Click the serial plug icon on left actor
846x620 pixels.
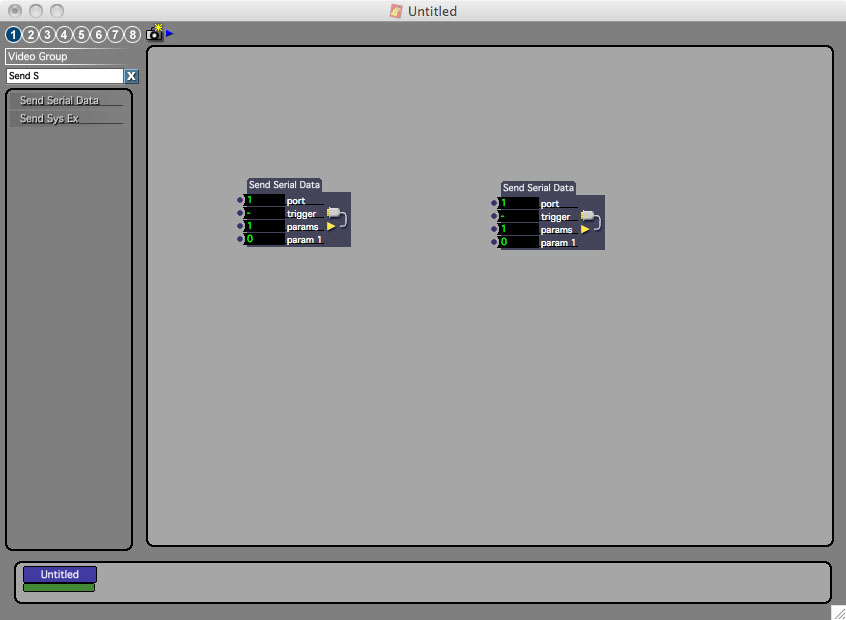coord(334,212)
